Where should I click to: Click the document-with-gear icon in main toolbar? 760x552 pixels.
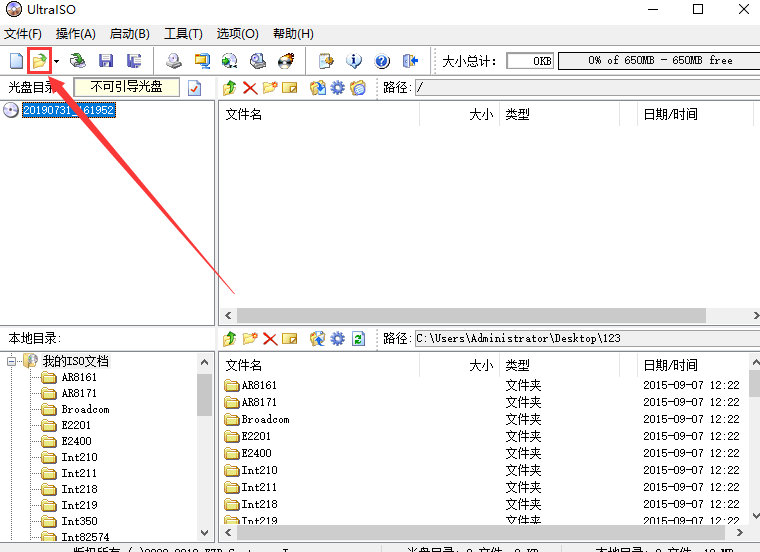pyautogui.click(x=326, y=61)
